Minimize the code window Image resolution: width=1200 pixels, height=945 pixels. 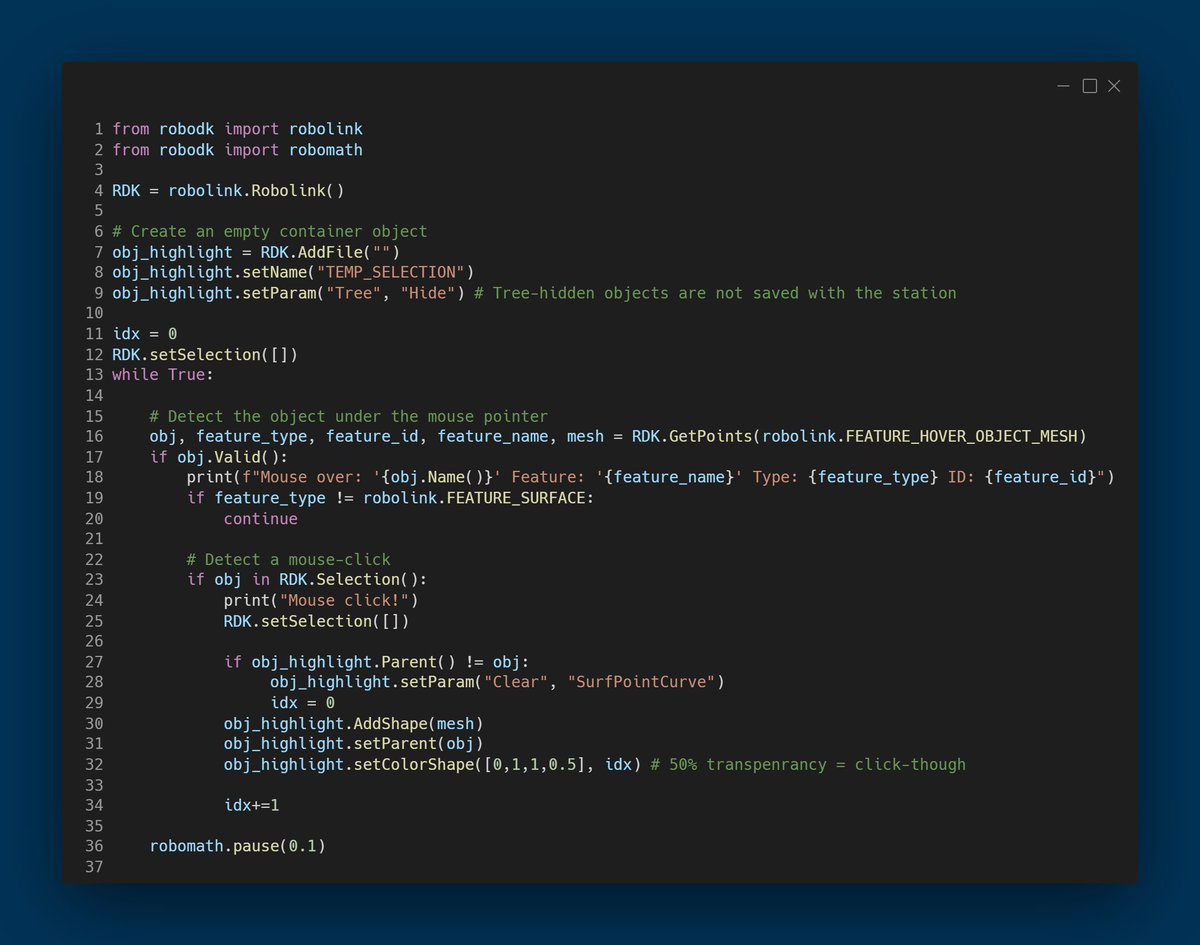tap(1064, 87)
